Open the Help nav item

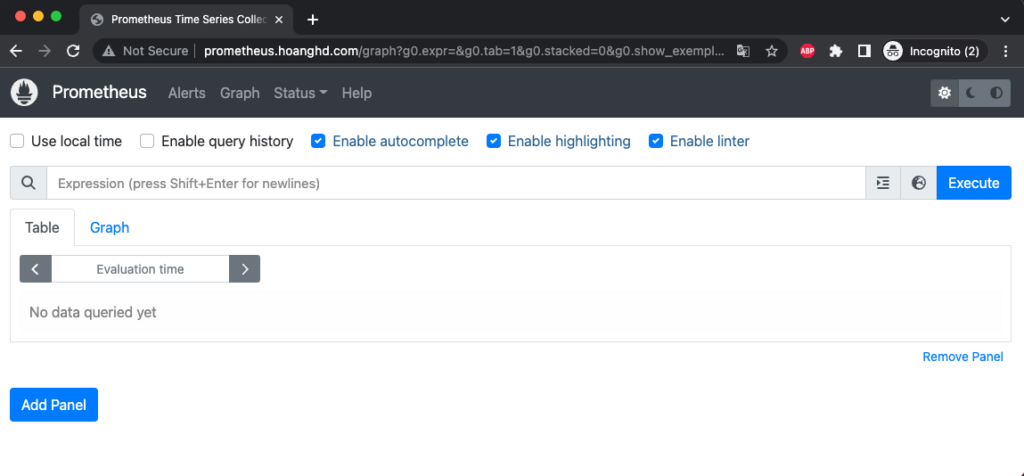coord(357,93)
